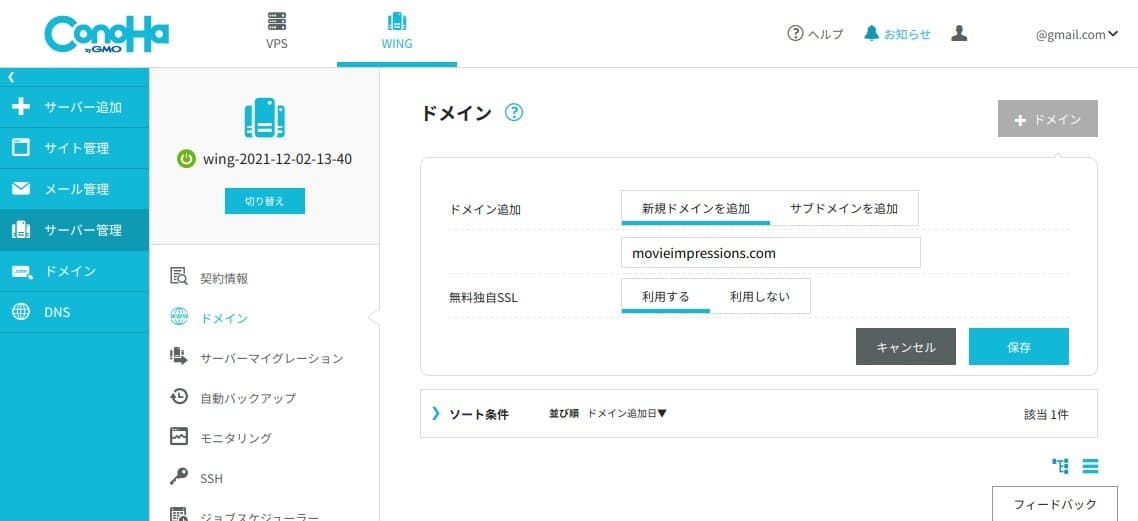Open モニタリング submenu item
1138x521 pixels.
point(236,438)
